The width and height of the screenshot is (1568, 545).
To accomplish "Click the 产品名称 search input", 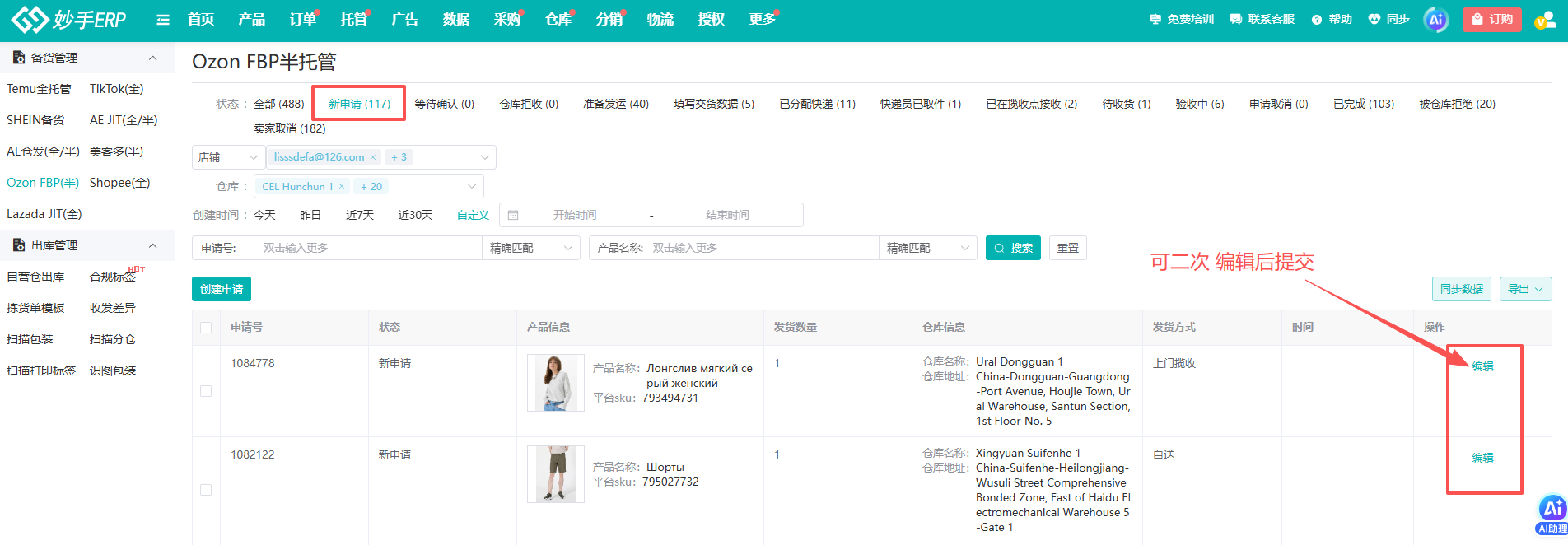I will (x=763, y=248).
